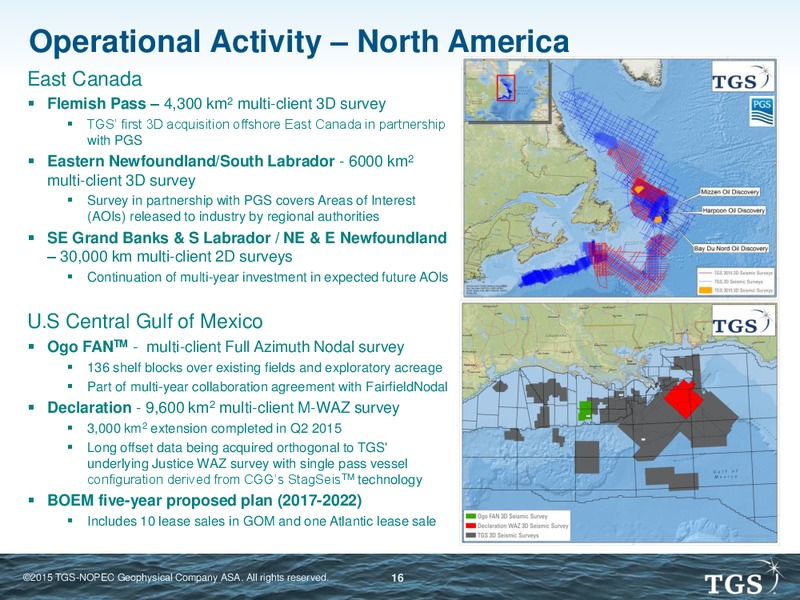The image size is (800, 600).
Task: Click the slide title 'Operational Activity – North America'
Action: pos(299,41)
